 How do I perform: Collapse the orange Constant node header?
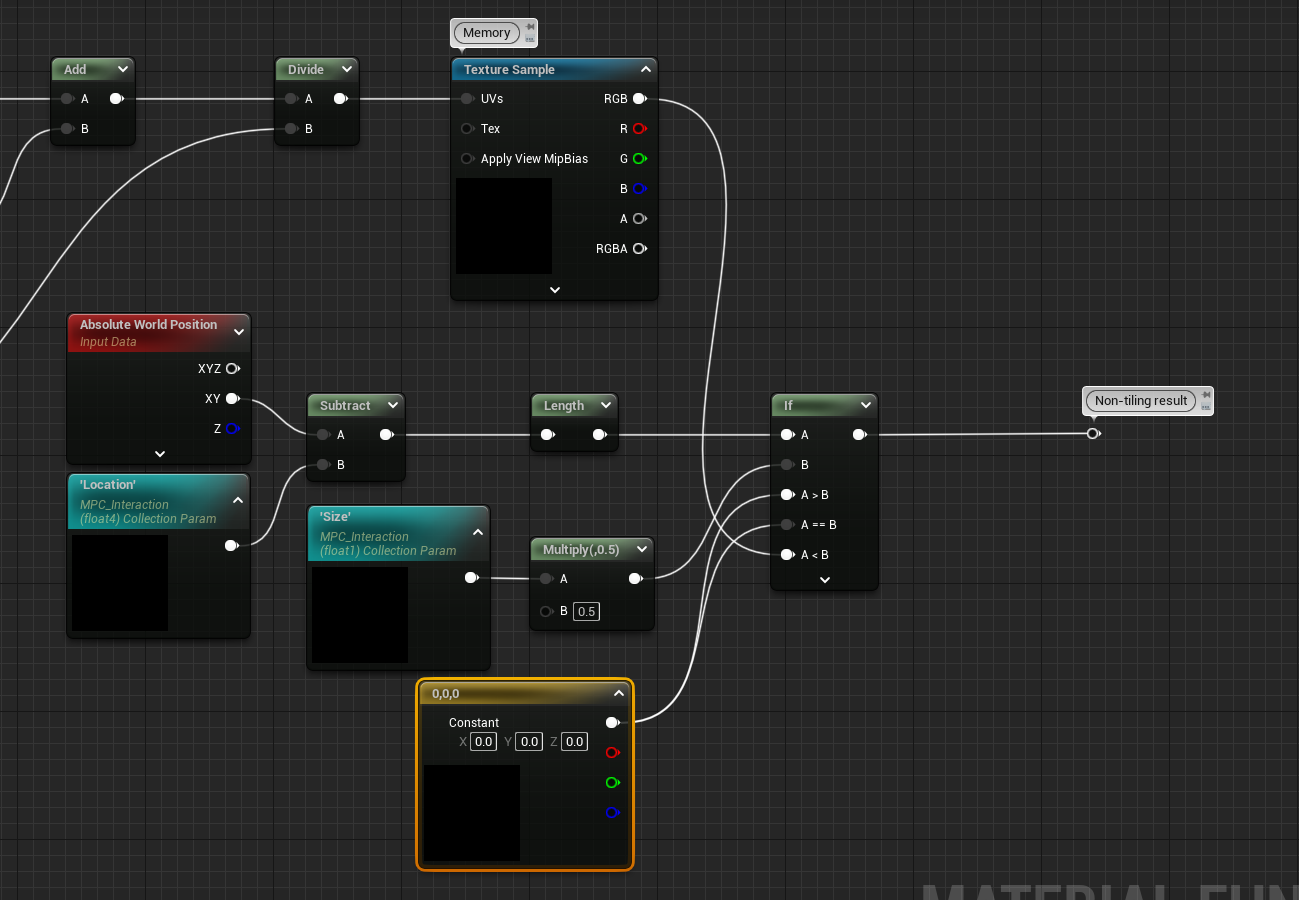click(x=618, y=692)
